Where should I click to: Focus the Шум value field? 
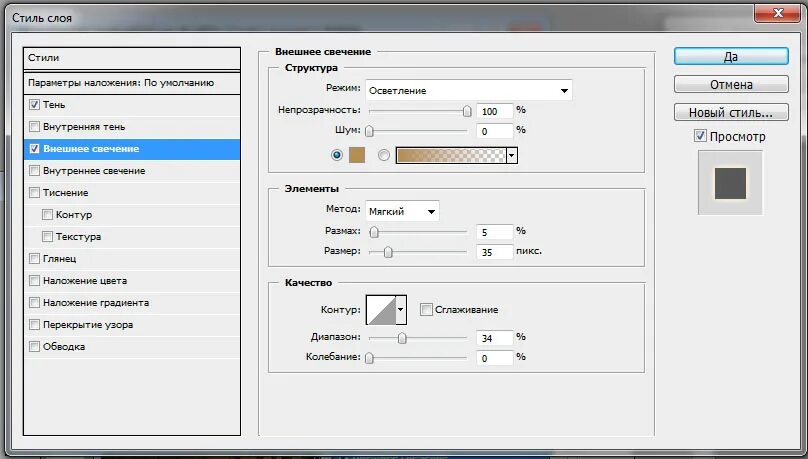pyautogui.click(x=495, y=131)
